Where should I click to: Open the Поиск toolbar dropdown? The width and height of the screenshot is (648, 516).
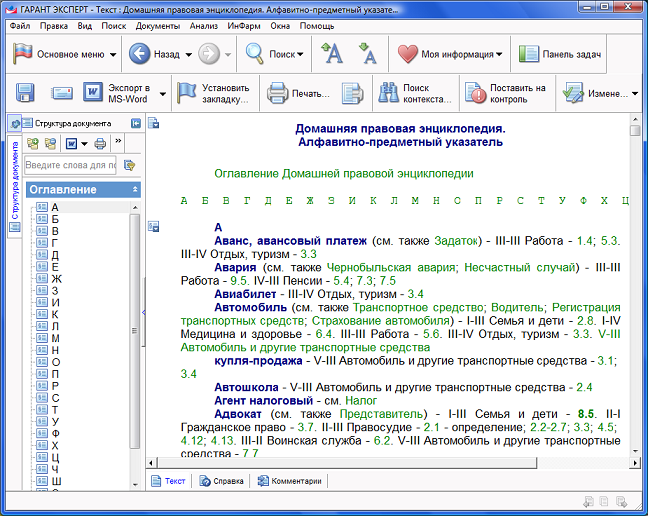click(299, 54)
